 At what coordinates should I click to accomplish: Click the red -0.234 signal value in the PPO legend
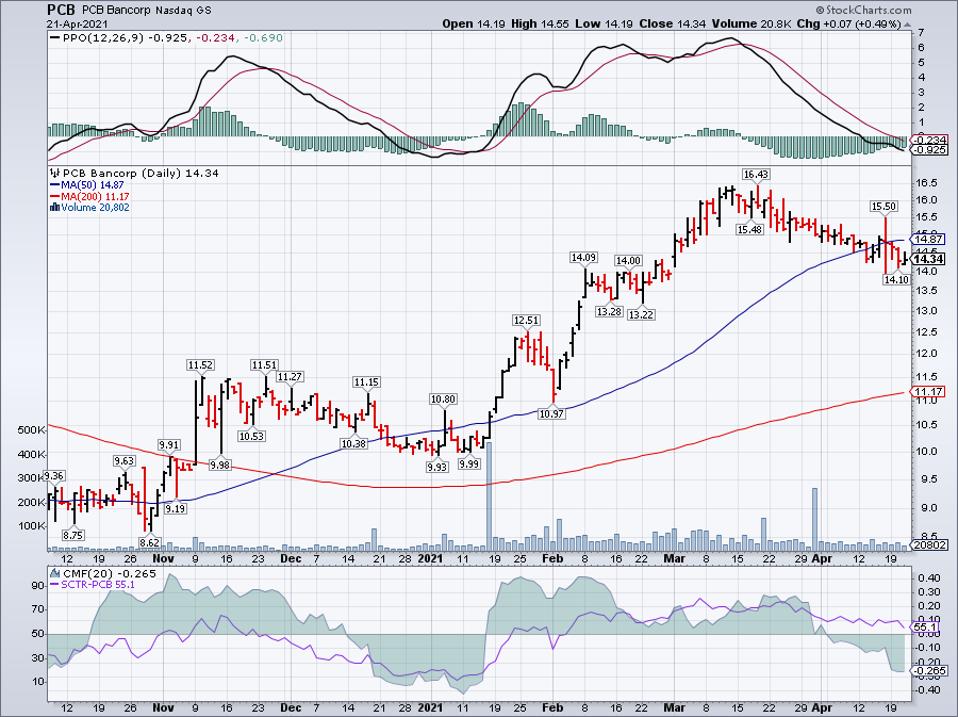216,38
